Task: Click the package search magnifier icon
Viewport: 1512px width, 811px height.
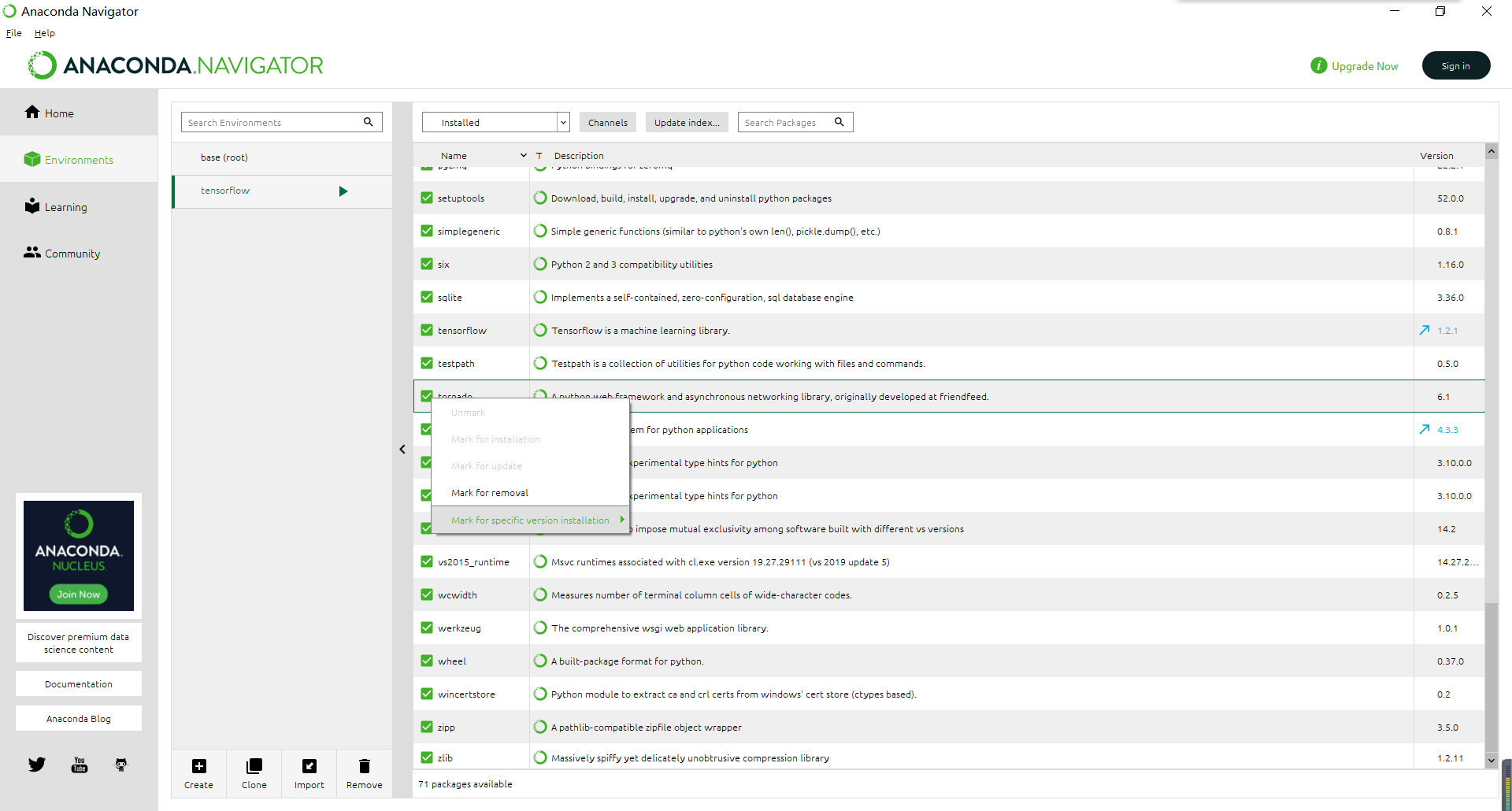Action: [x=839, y=122]
